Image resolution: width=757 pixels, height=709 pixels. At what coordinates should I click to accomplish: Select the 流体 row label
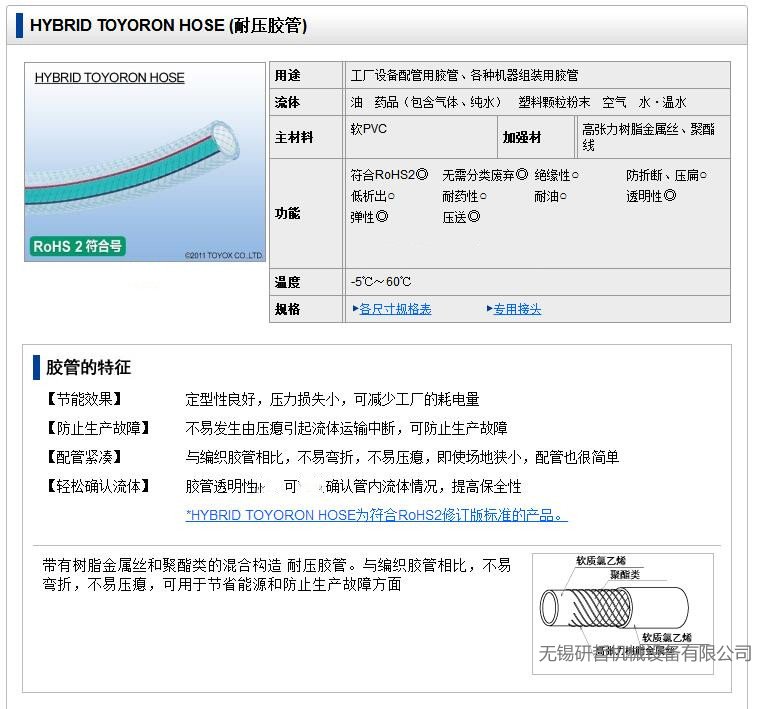click(287, 102)
